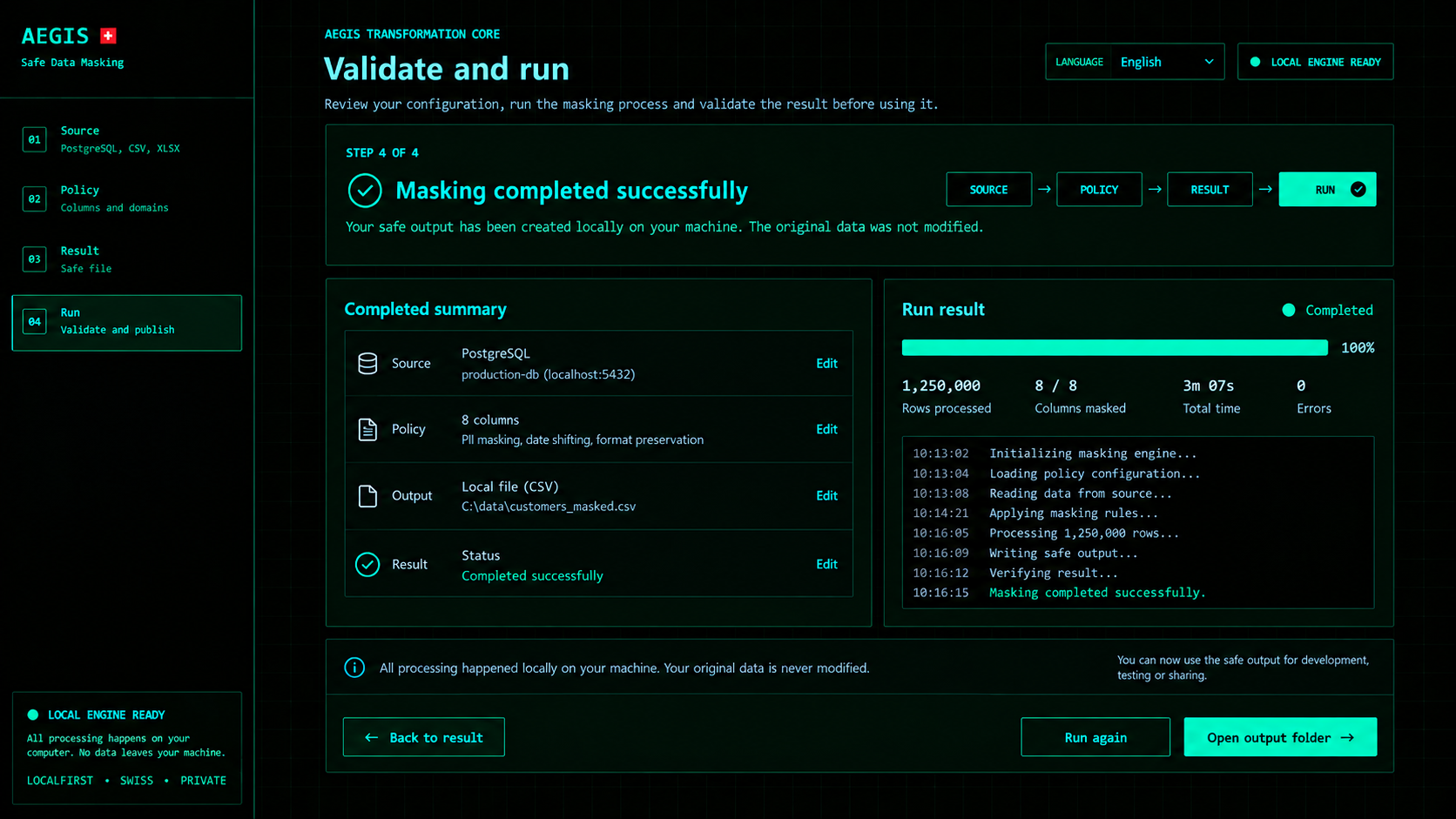
Task: Edit the Policy 8 columns row
Action: point(826,429)
